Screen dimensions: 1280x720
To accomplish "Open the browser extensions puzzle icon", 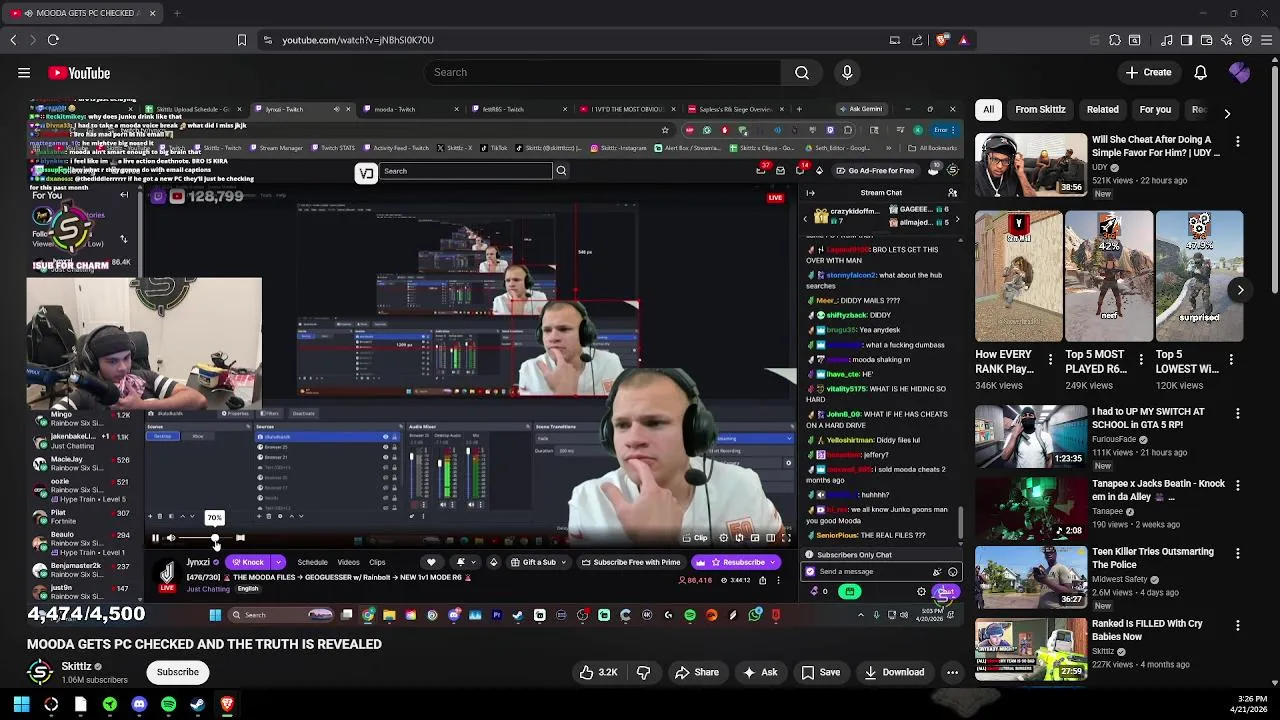I will coord(1114,40).
